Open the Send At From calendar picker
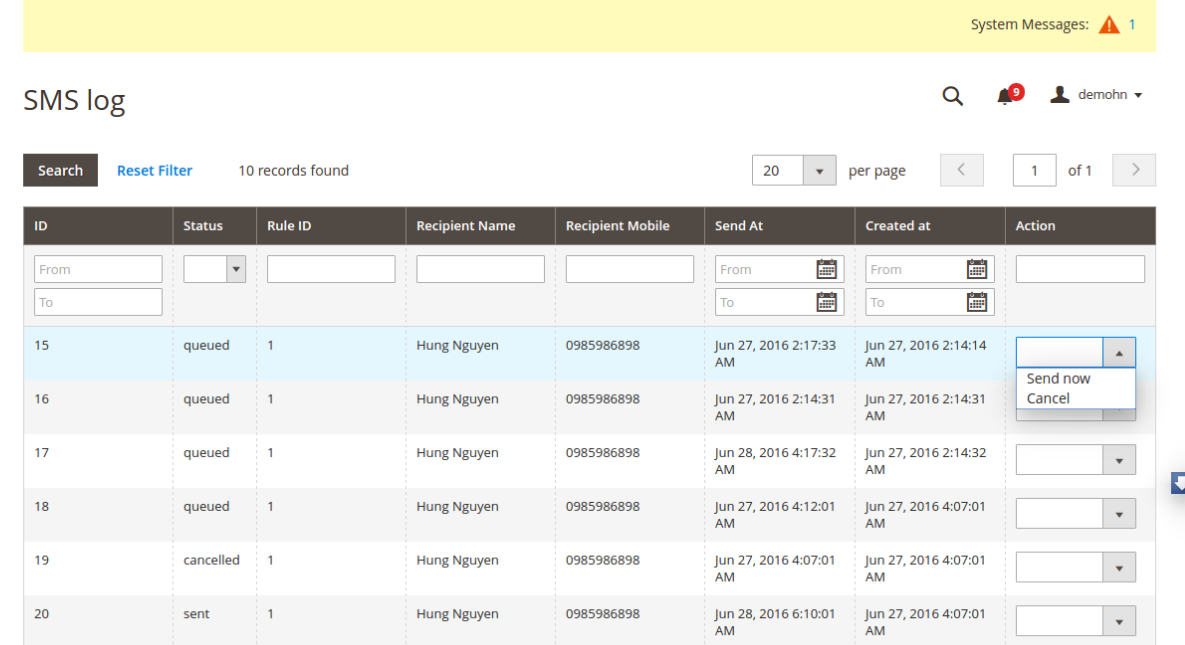Screen dimensions: 1185x645 click(826, 269)
